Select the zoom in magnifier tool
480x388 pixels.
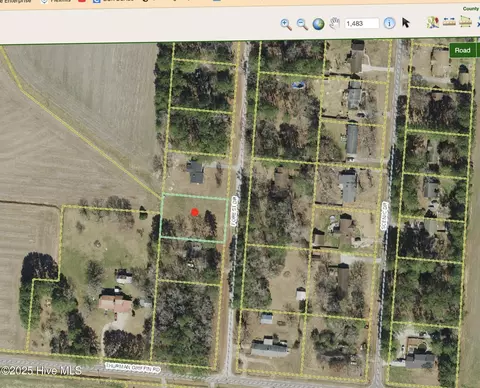[286, 24]
